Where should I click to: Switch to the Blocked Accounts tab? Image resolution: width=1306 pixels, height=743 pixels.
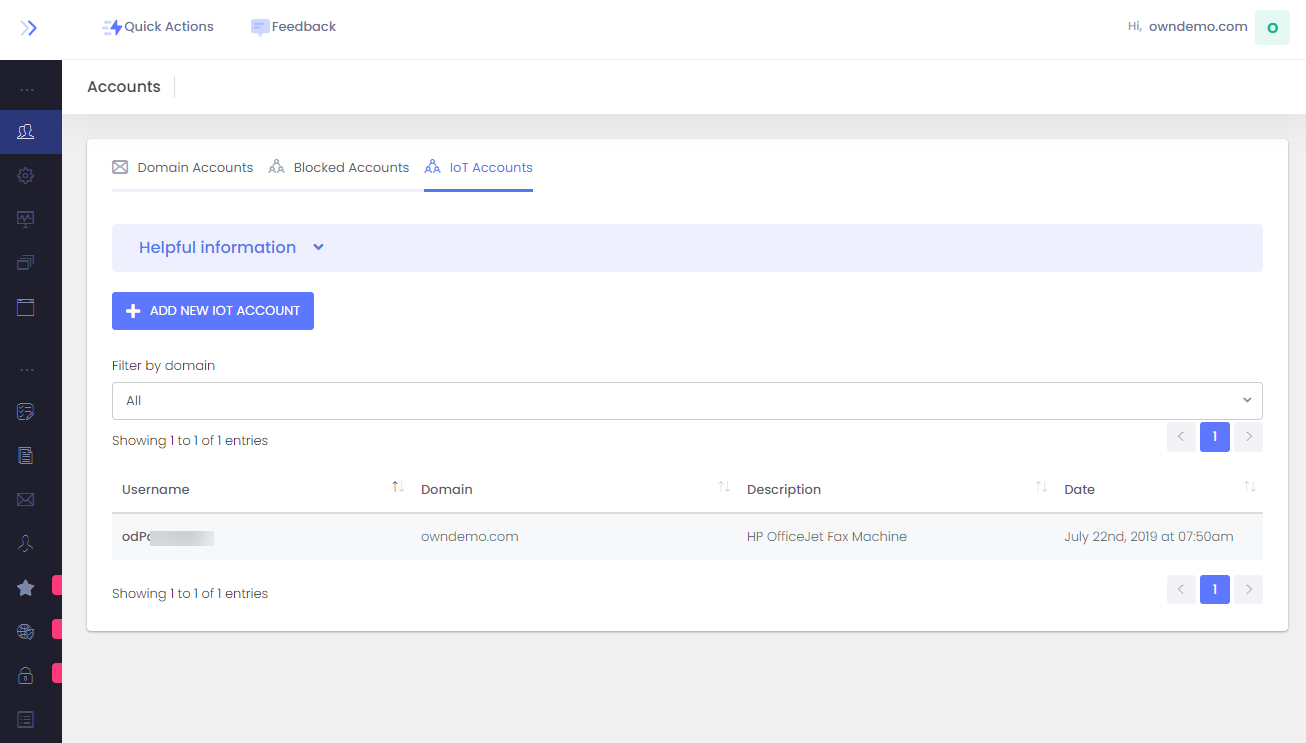click(339, 168)
